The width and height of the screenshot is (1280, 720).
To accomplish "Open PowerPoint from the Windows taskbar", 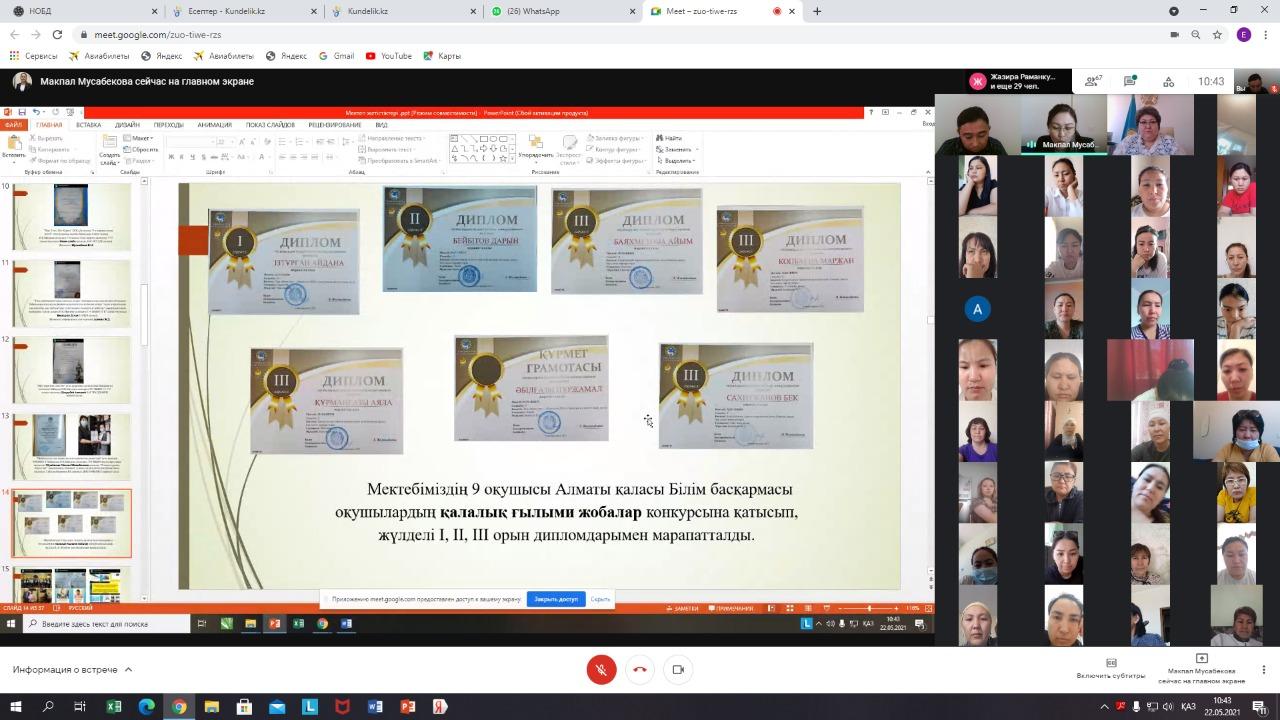I will pyautogui.click(x=407, y=707).
